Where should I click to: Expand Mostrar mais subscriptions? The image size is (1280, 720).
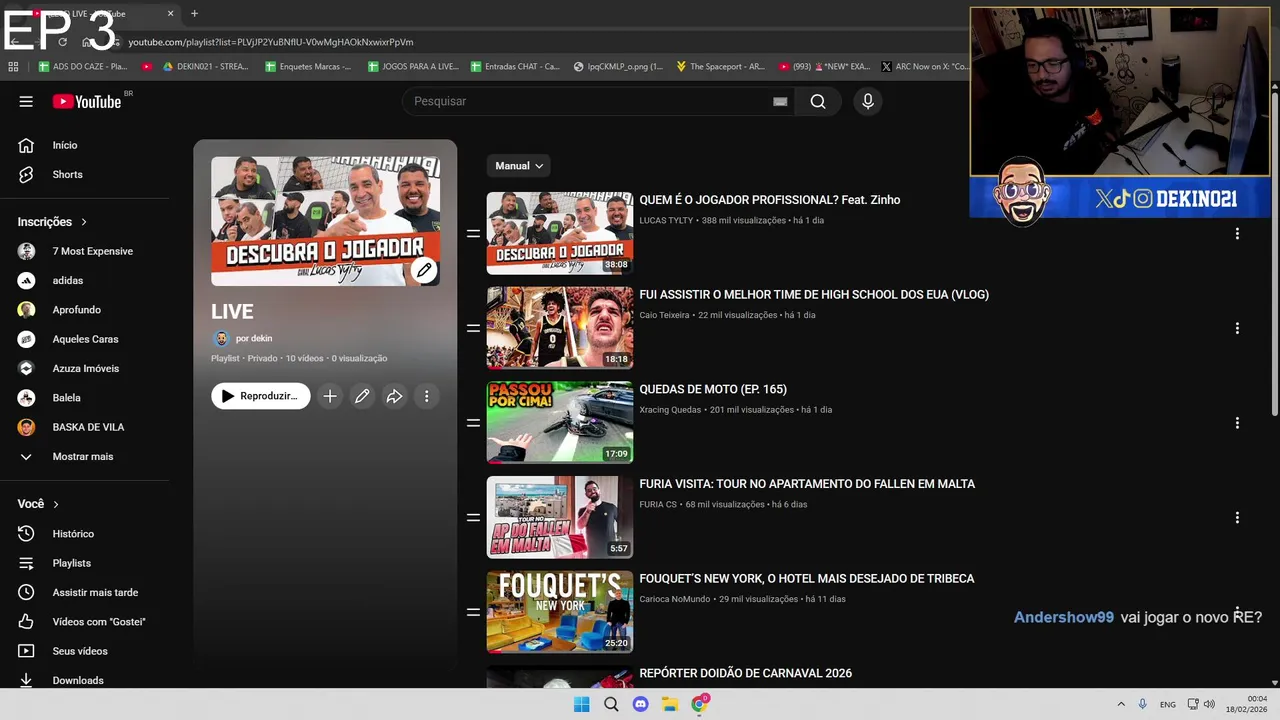(x=85, y=456)
